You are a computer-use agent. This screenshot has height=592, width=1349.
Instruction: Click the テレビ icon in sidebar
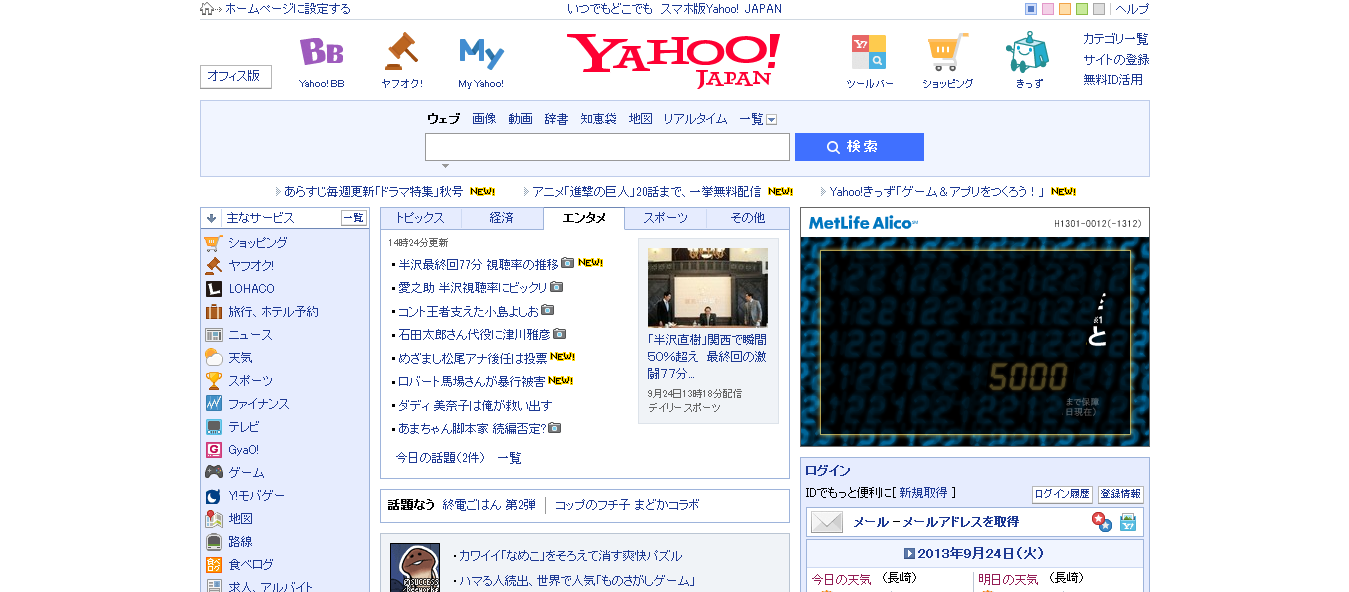[213, 427]
